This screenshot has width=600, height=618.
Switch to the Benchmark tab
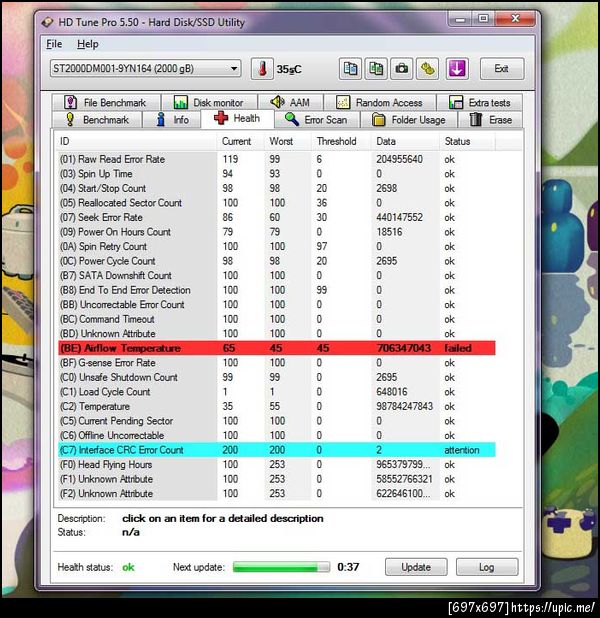tap(97, 119)
